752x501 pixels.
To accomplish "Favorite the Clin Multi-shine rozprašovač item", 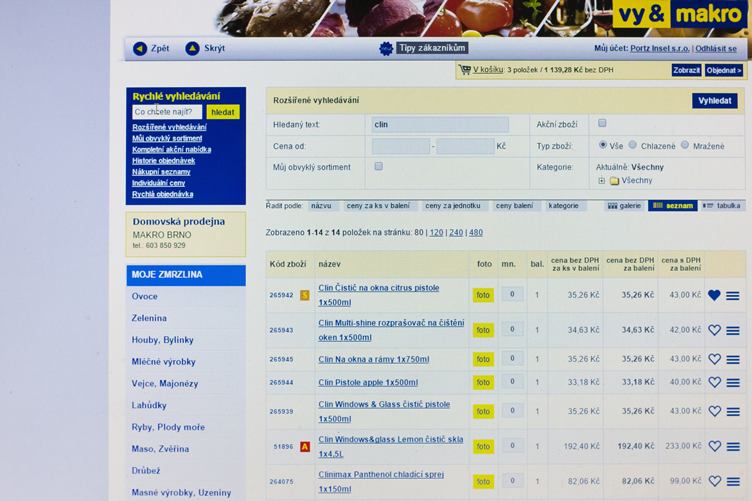I will 714,330.
